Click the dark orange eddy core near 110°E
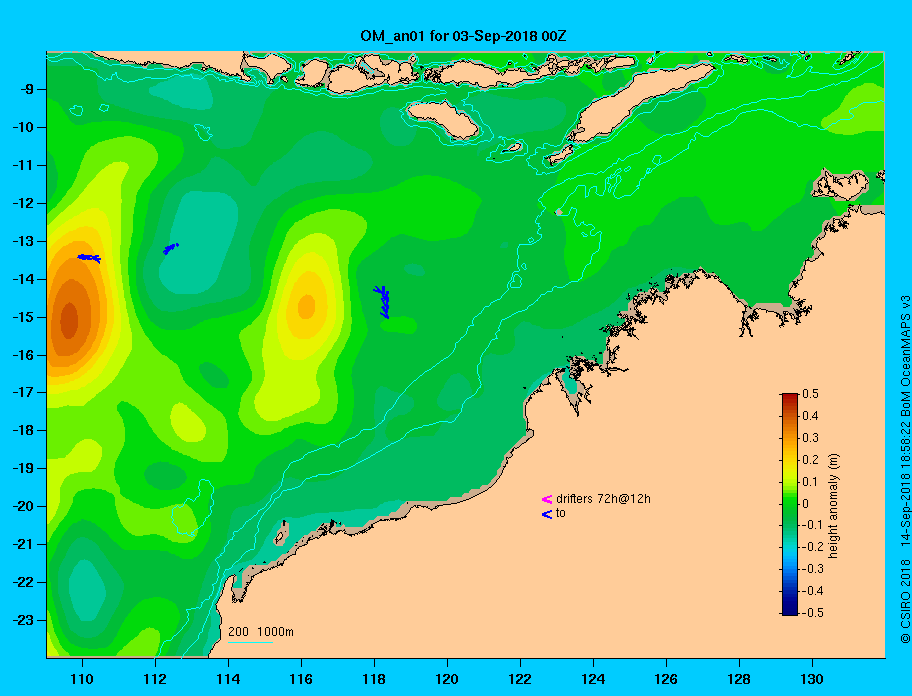Screen dimensions: 912x696 [69, 320]
